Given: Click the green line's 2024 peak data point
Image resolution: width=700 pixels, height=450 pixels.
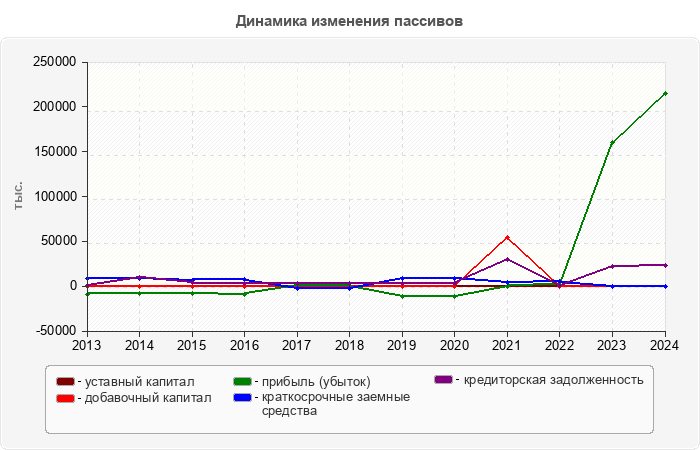Looking at the screenshot, I should click(x=665, y=94).
